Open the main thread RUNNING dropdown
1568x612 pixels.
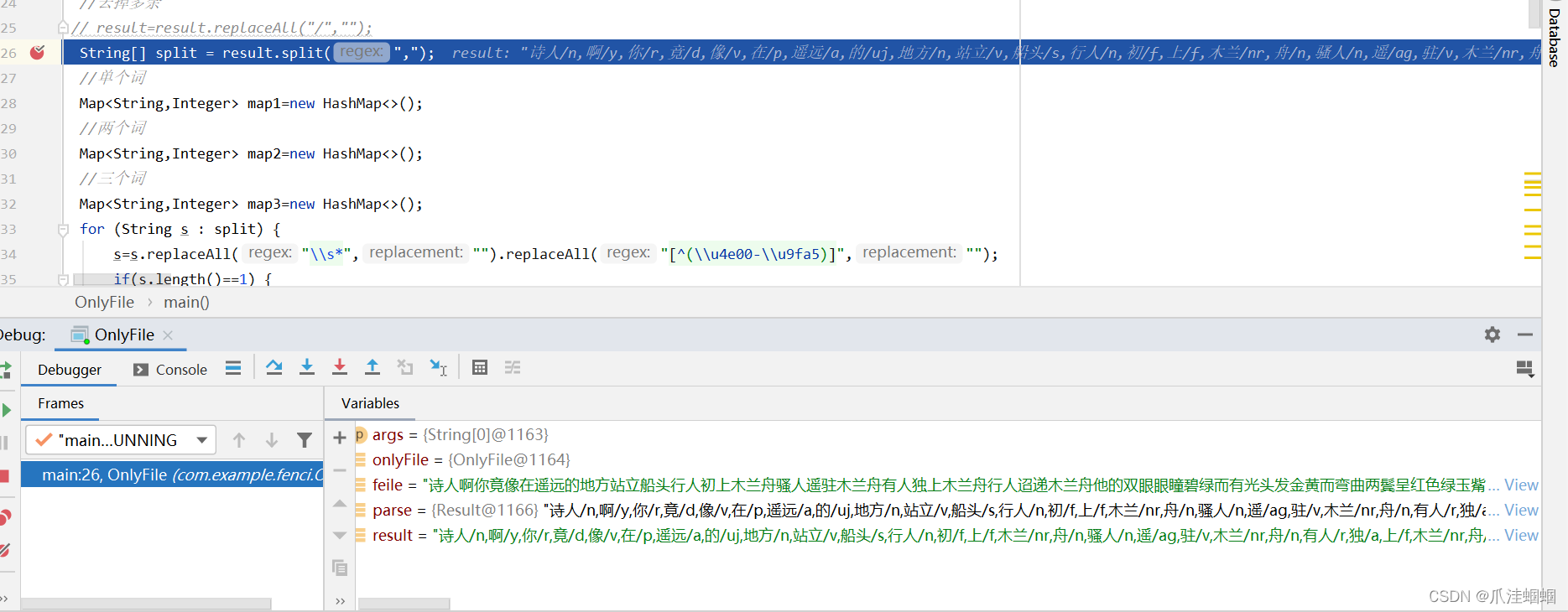coord(121,440)
